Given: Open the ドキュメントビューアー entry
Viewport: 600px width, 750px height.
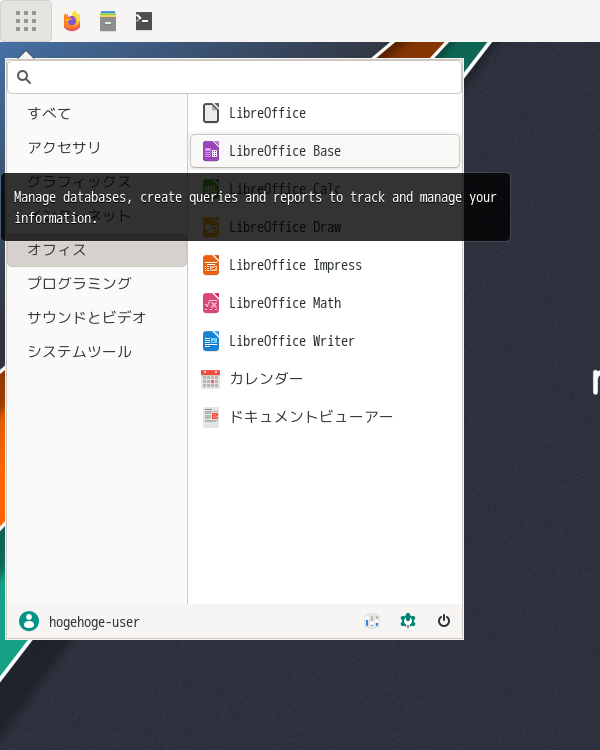Looking at the screenshot, I should (325, 417).
